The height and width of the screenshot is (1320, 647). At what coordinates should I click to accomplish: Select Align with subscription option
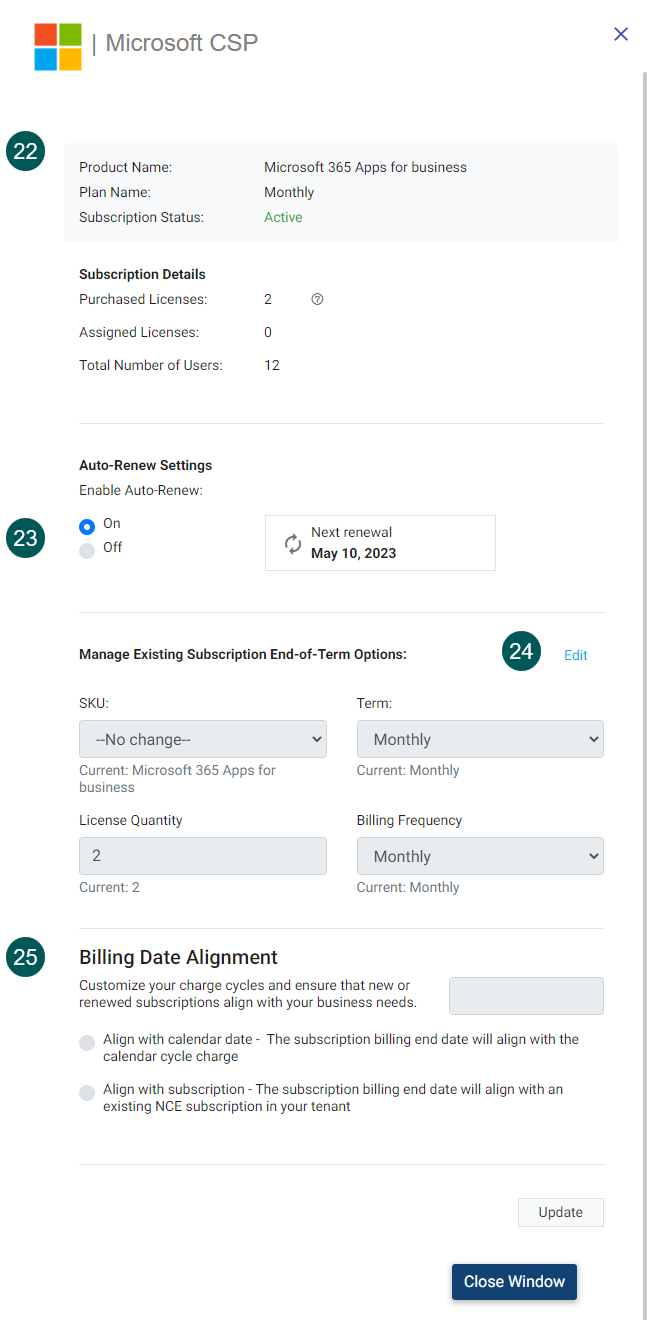point(87,1093)
